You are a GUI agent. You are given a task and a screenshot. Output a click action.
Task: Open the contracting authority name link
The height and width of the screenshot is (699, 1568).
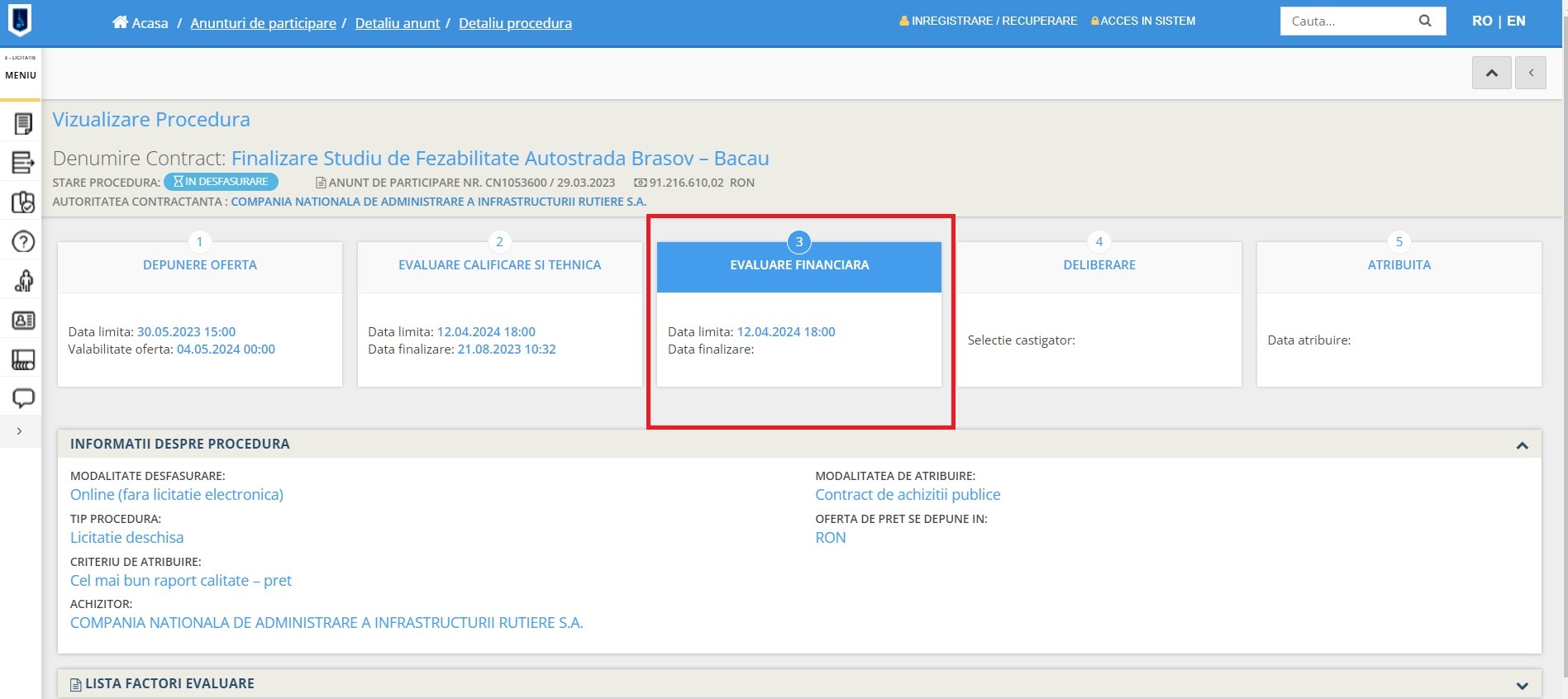(x=438, y=202)
